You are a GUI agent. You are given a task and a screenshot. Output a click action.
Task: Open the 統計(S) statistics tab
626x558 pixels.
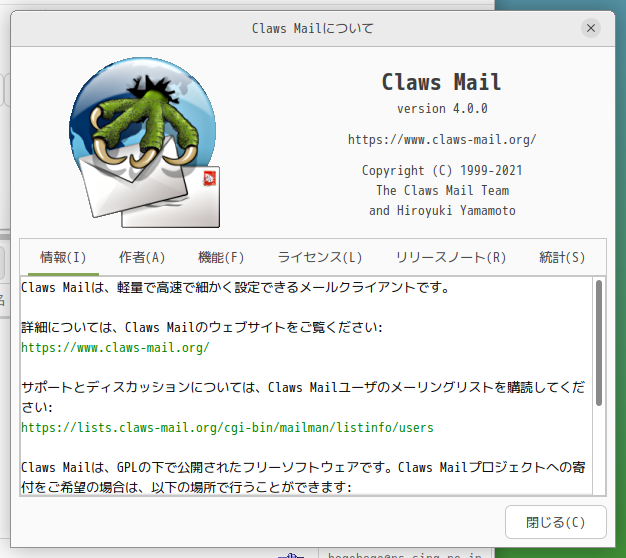pyautogui.click(x=562, y=257)
